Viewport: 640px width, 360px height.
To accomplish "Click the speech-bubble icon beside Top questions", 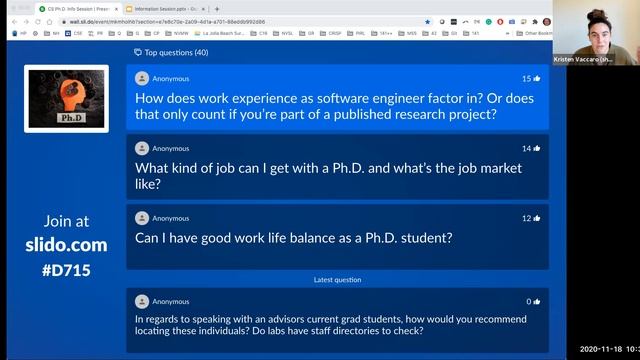I will pos(138,52).
